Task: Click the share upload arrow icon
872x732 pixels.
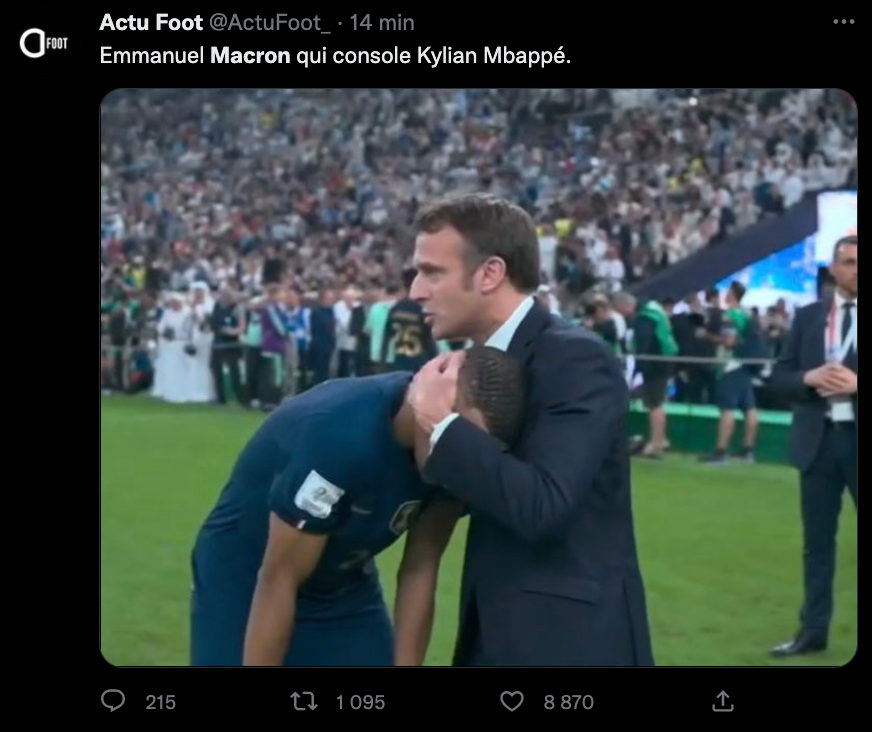Action: point(722,701)
